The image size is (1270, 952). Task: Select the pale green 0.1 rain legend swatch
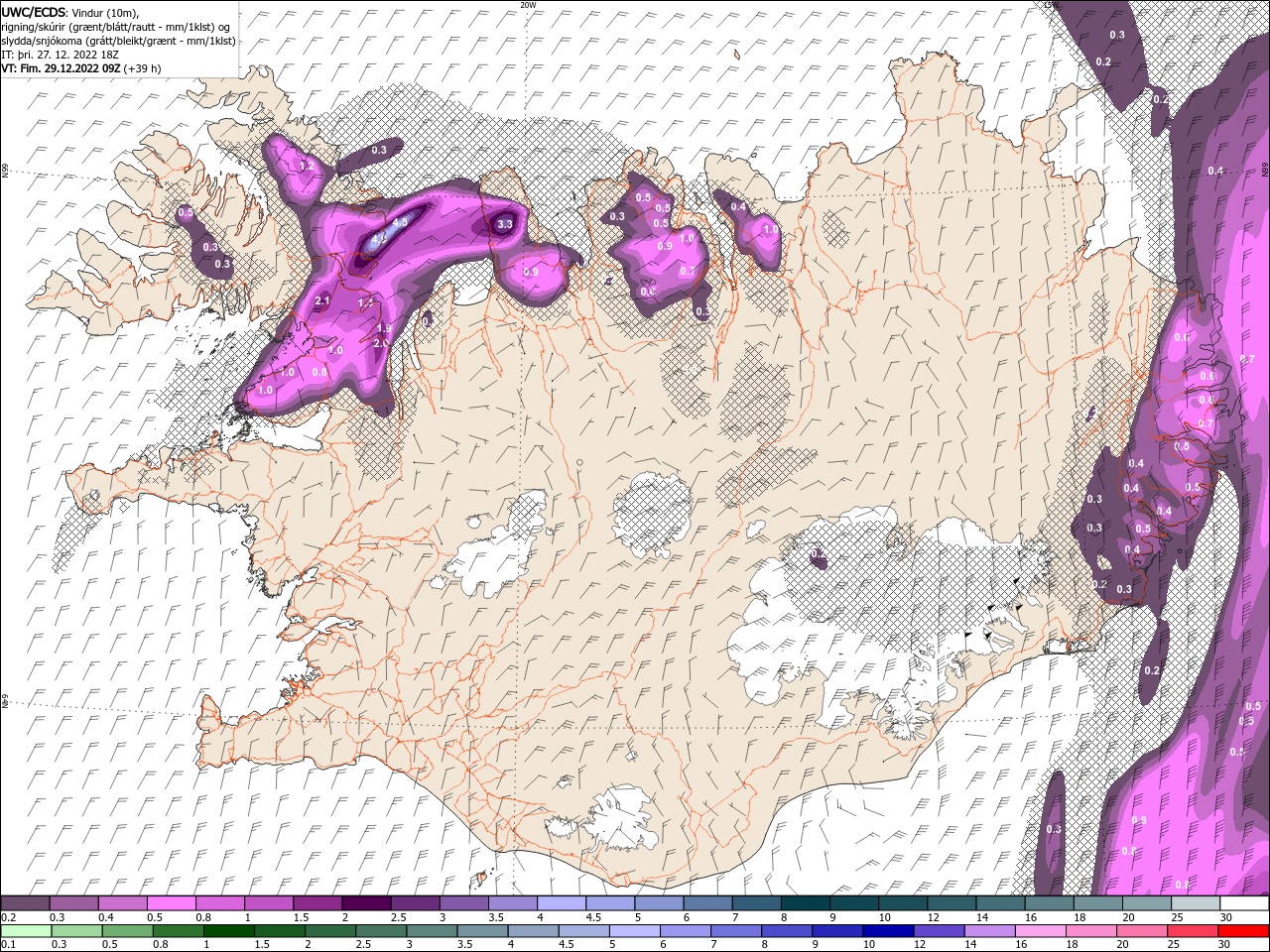pos(25,931)
